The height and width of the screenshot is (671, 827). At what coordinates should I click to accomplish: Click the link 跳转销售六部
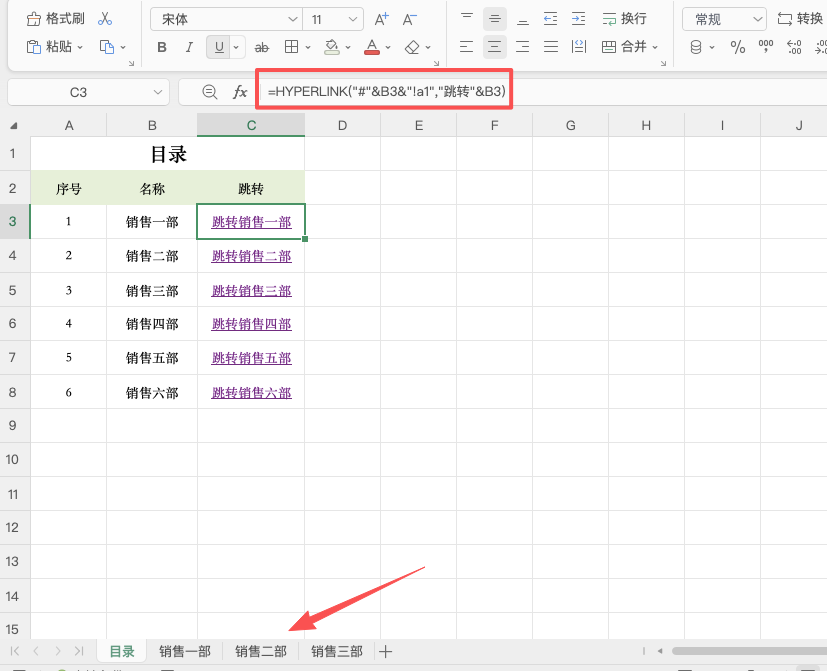(252, 393)
